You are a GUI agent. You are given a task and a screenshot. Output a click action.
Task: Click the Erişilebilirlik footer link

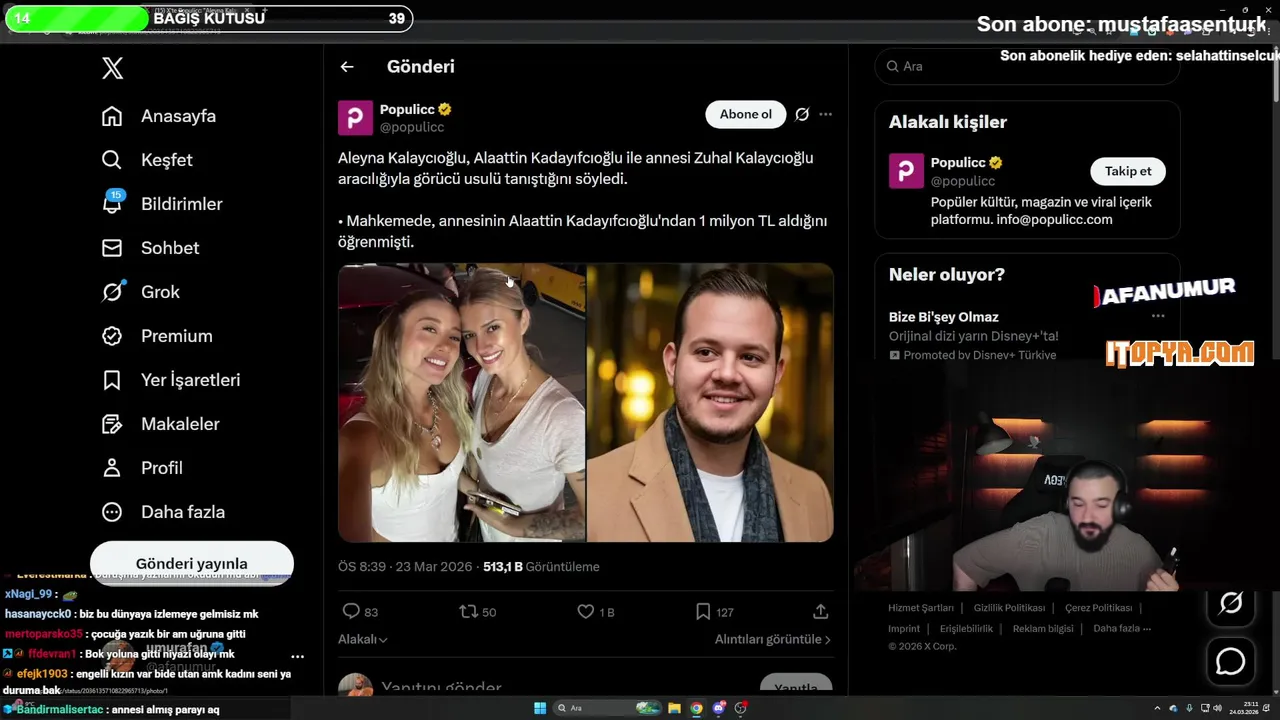coord(966,629)
